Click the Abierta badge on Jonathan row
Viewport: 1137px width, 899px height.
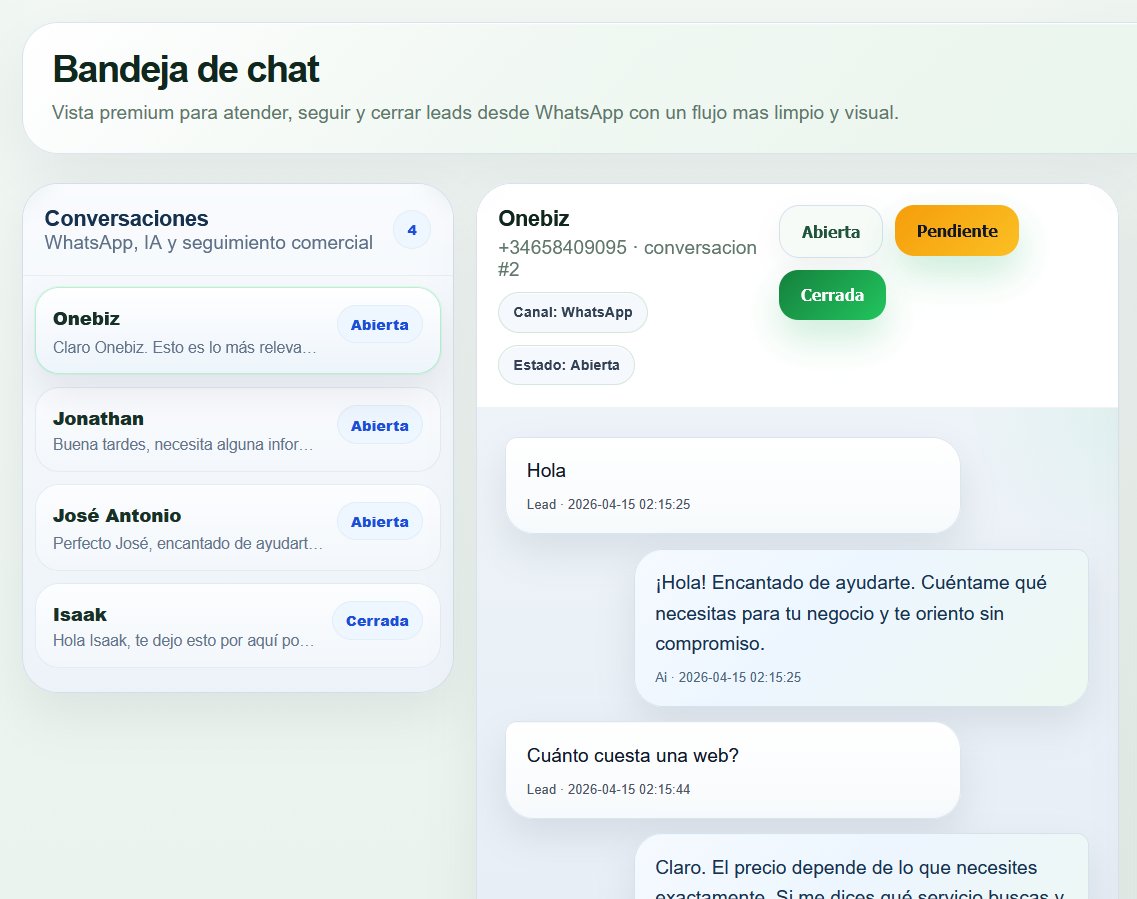(x=379, y=426)
